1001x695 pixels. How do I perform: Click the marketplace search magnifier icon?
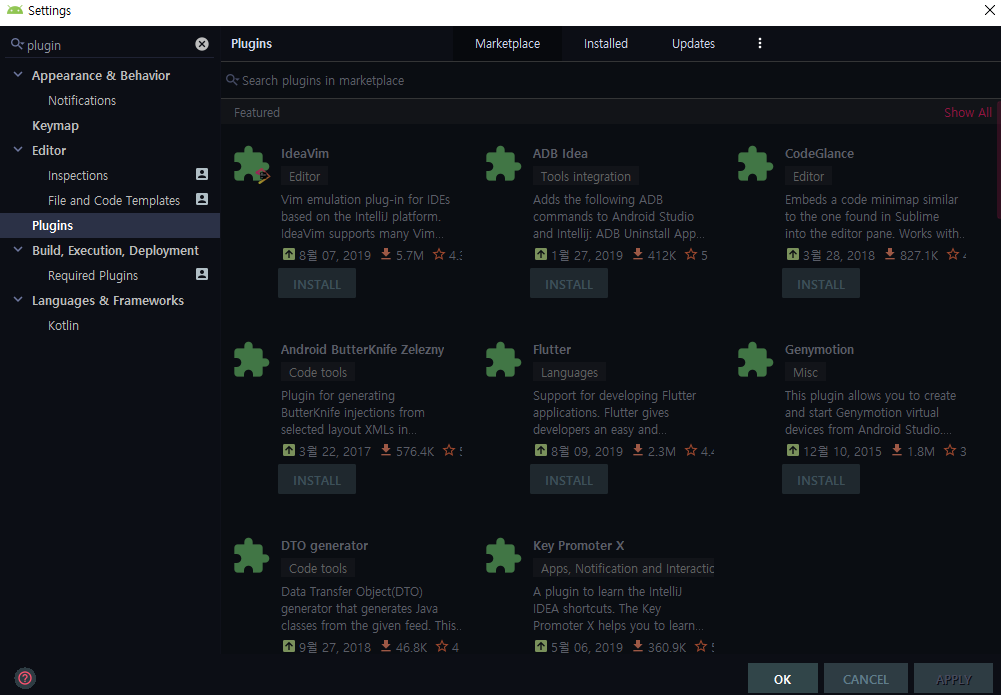(x=232, y=80)
